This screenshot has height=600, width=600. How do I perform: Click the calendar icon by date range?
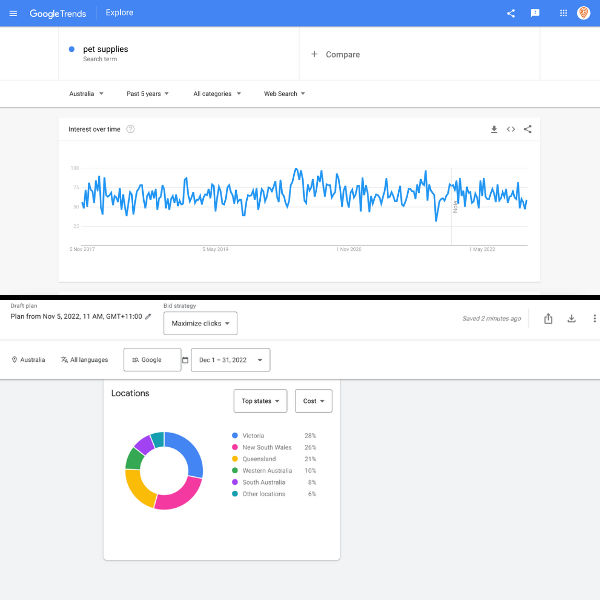coord(185,360)
